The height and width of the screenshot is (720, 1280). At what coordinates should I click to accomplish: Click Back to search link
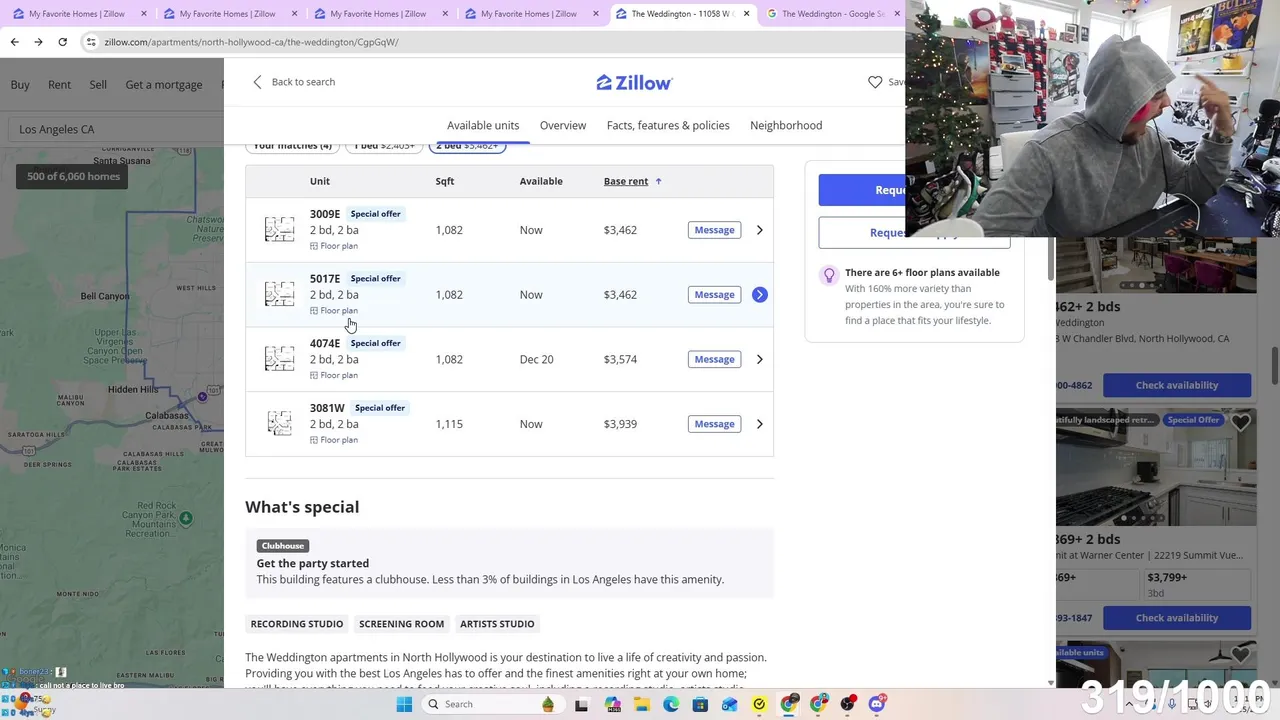[x=294, y=82]
